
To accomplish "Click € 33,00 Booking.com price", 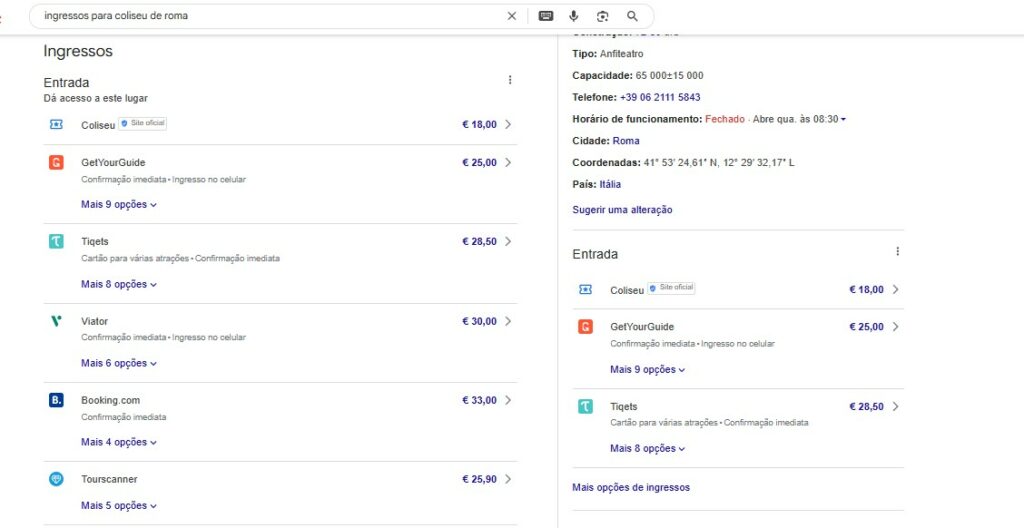I will click(479, 401).
